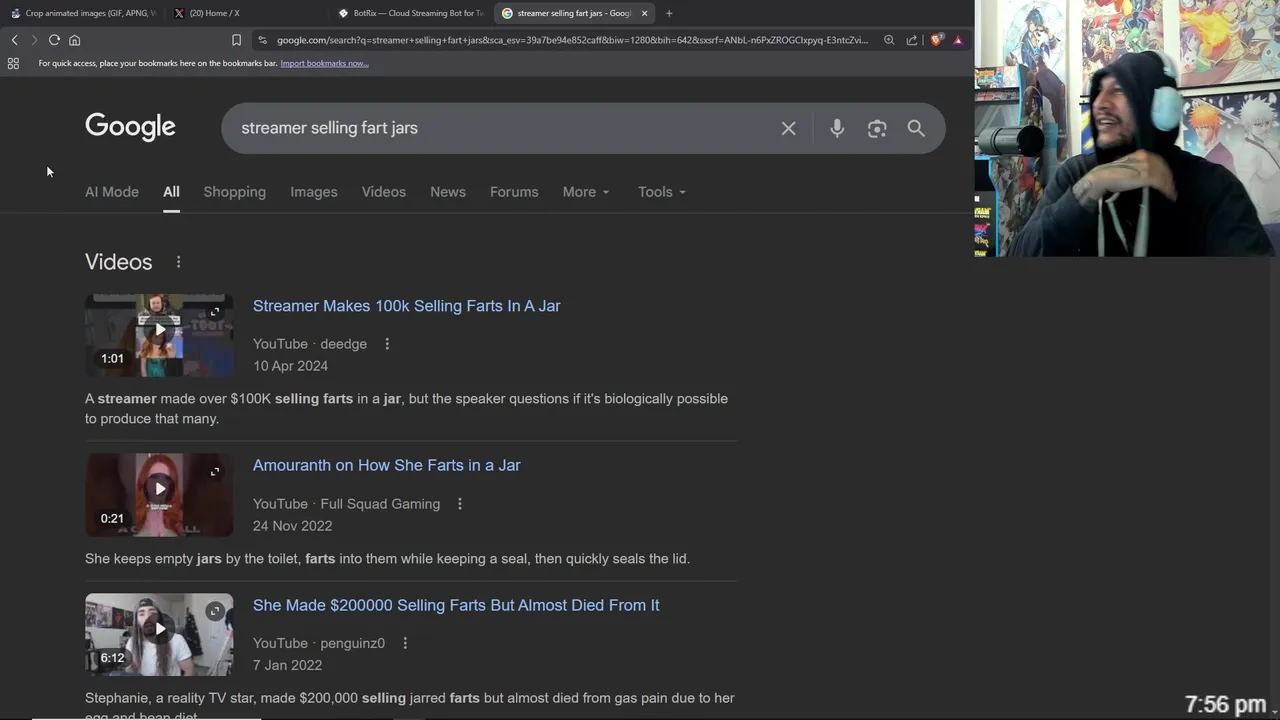Screen dimensions: 1280x720
Task: Open the Brave Shields lion icon
Action: point(936,40)
